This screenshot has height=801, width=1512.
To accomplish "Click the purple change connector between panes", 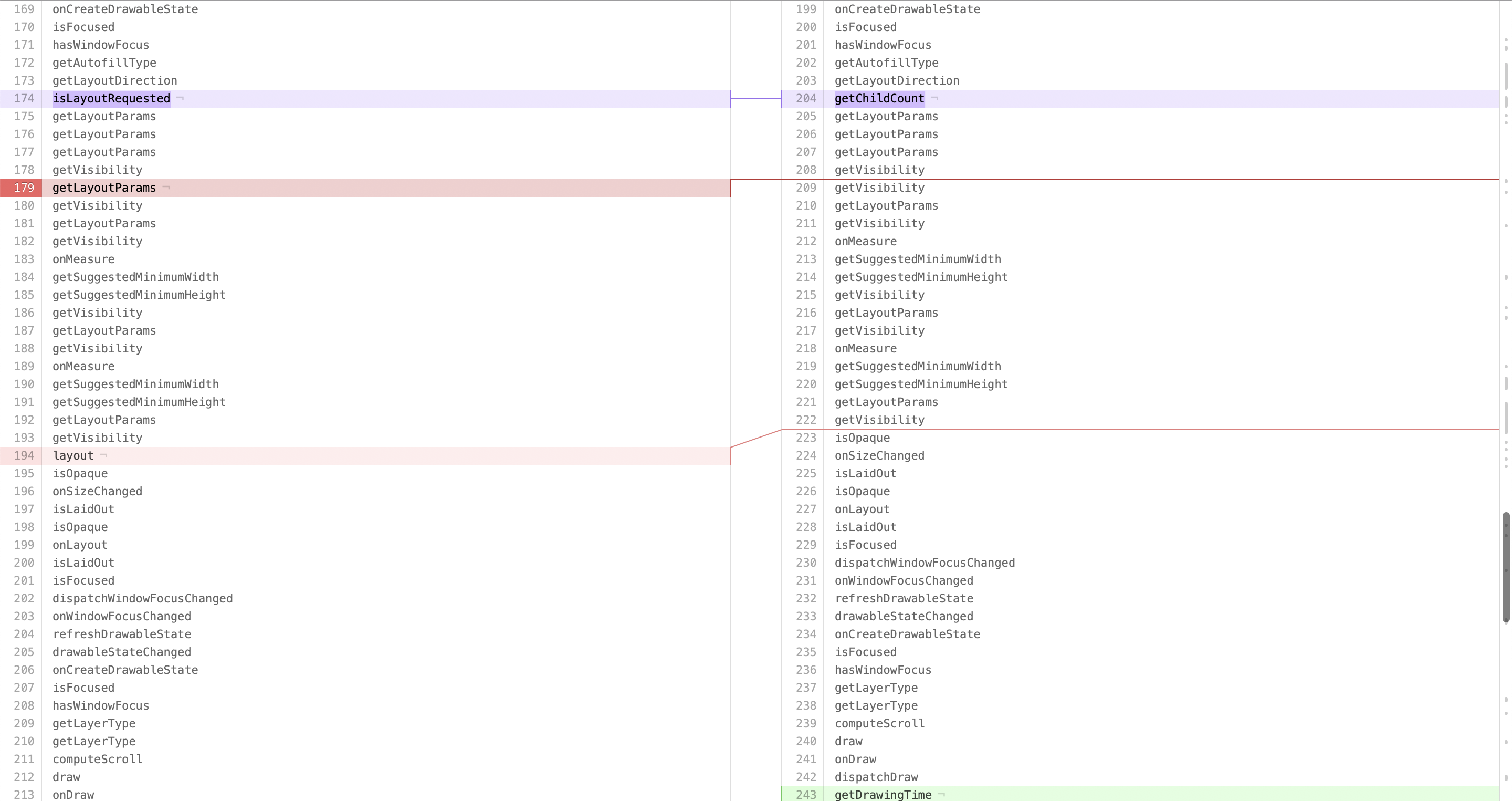I will click(755, 99).
